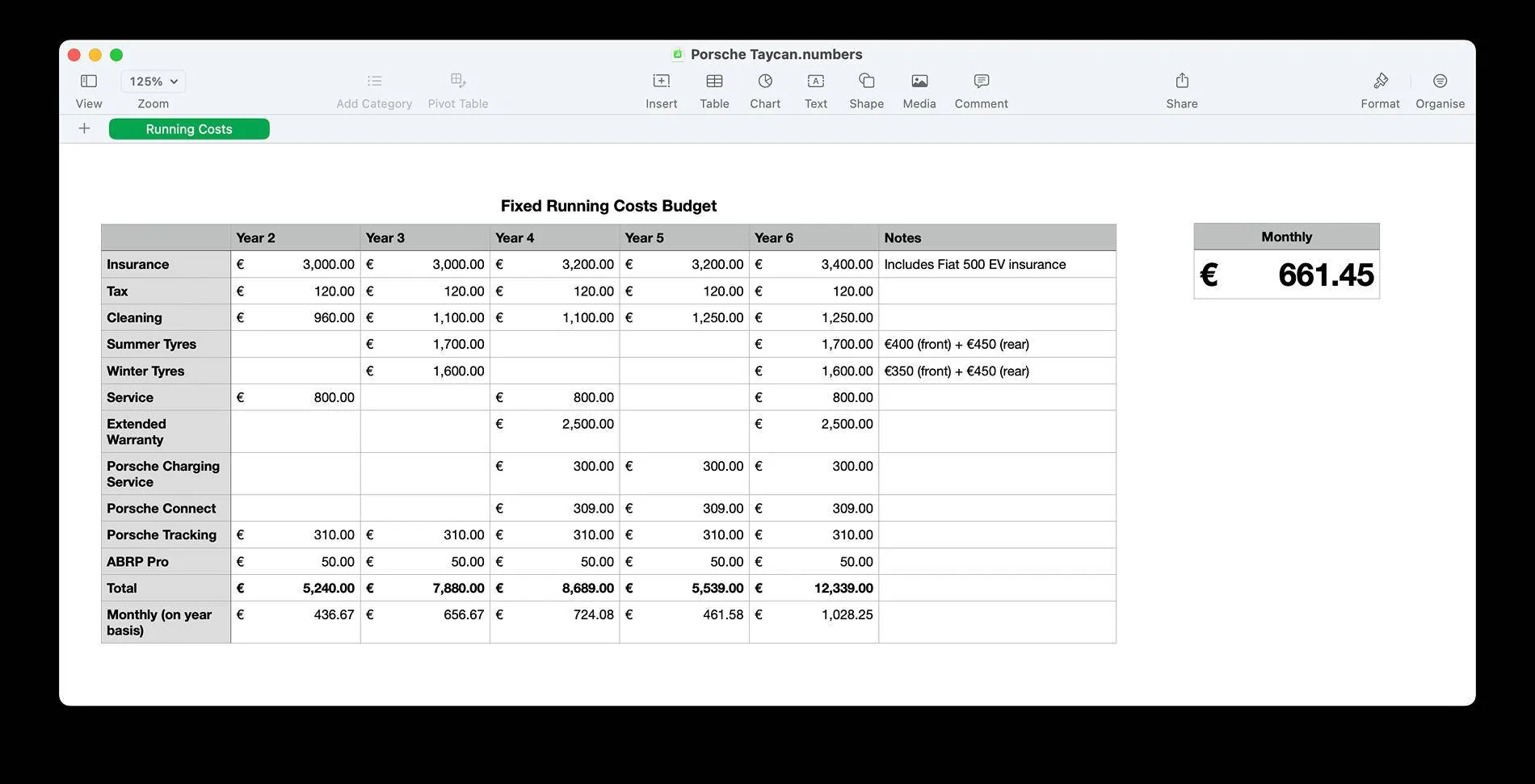
Task: Open the Insert menu icon
Action: [661, 81]
